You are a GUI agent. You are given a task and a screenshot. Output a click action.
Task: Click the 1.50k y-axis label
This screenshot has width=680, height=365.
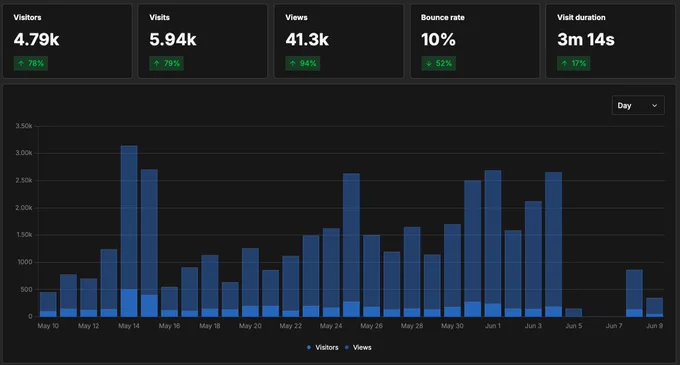[x=24, y=235]
